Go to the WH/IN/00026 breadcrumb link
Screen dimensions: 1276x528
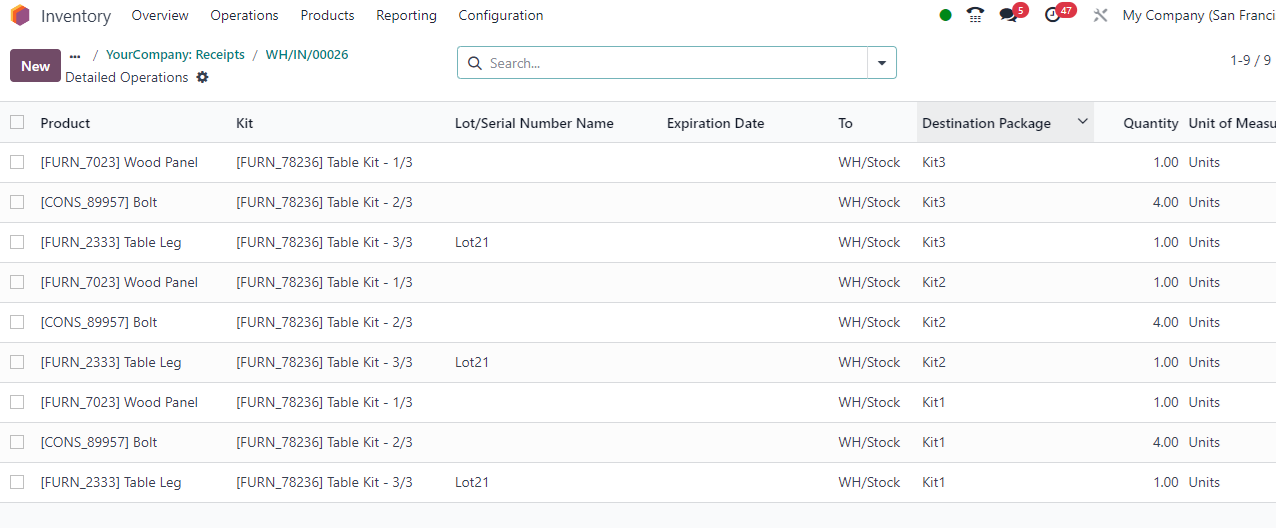[307, 55]
